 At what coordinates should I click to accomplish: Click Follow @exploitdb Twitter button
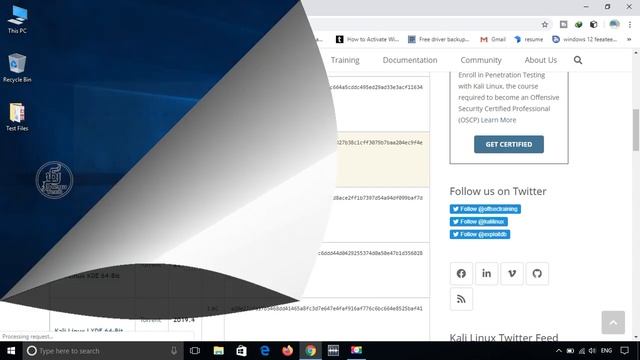pyautogui.click(x=480, y=234)
